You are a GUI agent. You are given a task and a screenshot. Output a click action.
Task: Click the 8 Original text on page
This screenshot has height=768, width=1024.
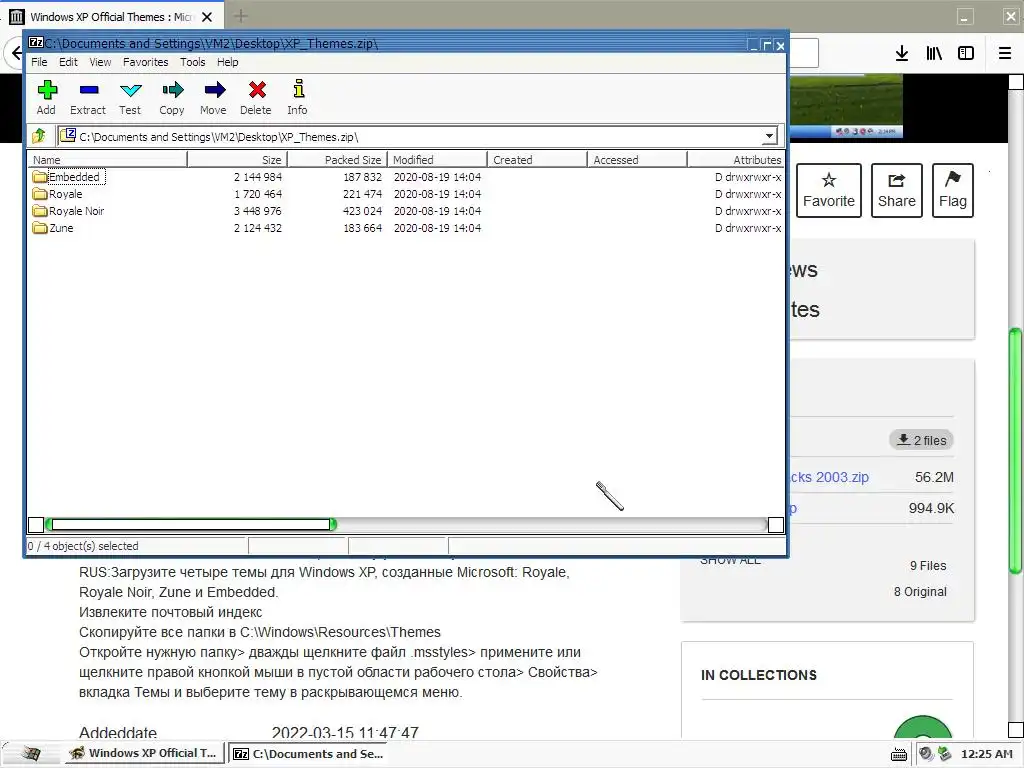click(x=920, y=592)
